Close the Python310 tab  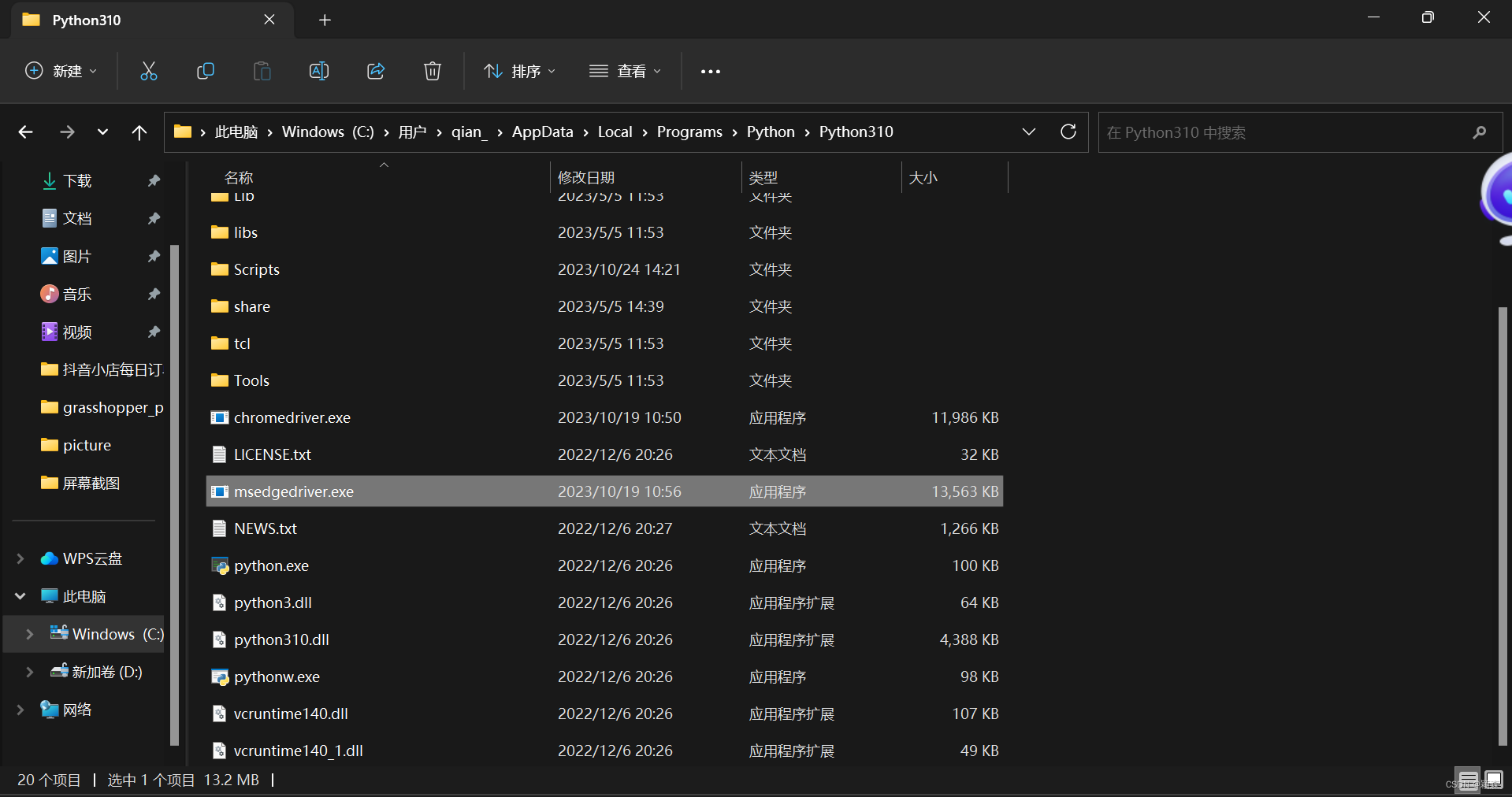(269, 19)
